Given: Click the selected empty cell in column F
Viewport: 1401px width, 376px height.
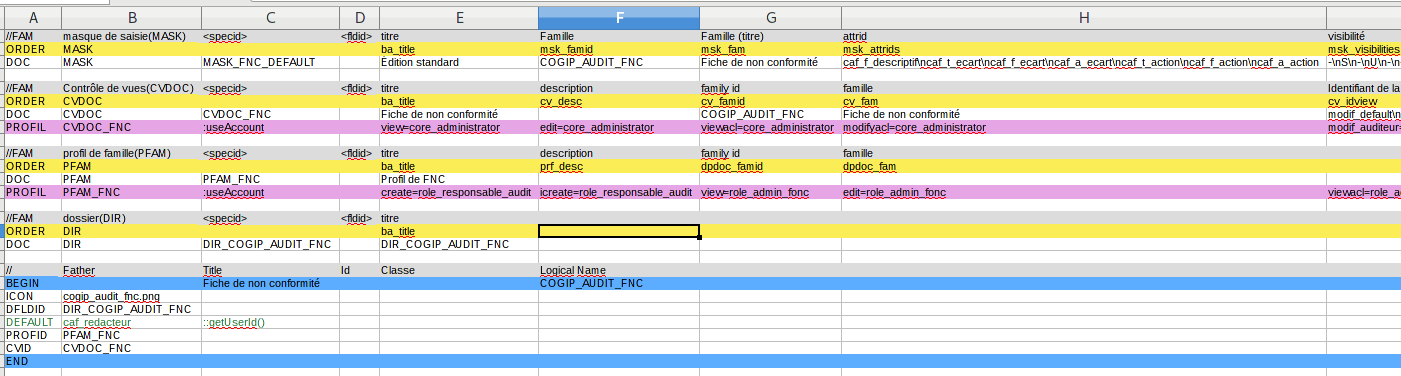Looking at the screenshot, I should click(618, 231).
